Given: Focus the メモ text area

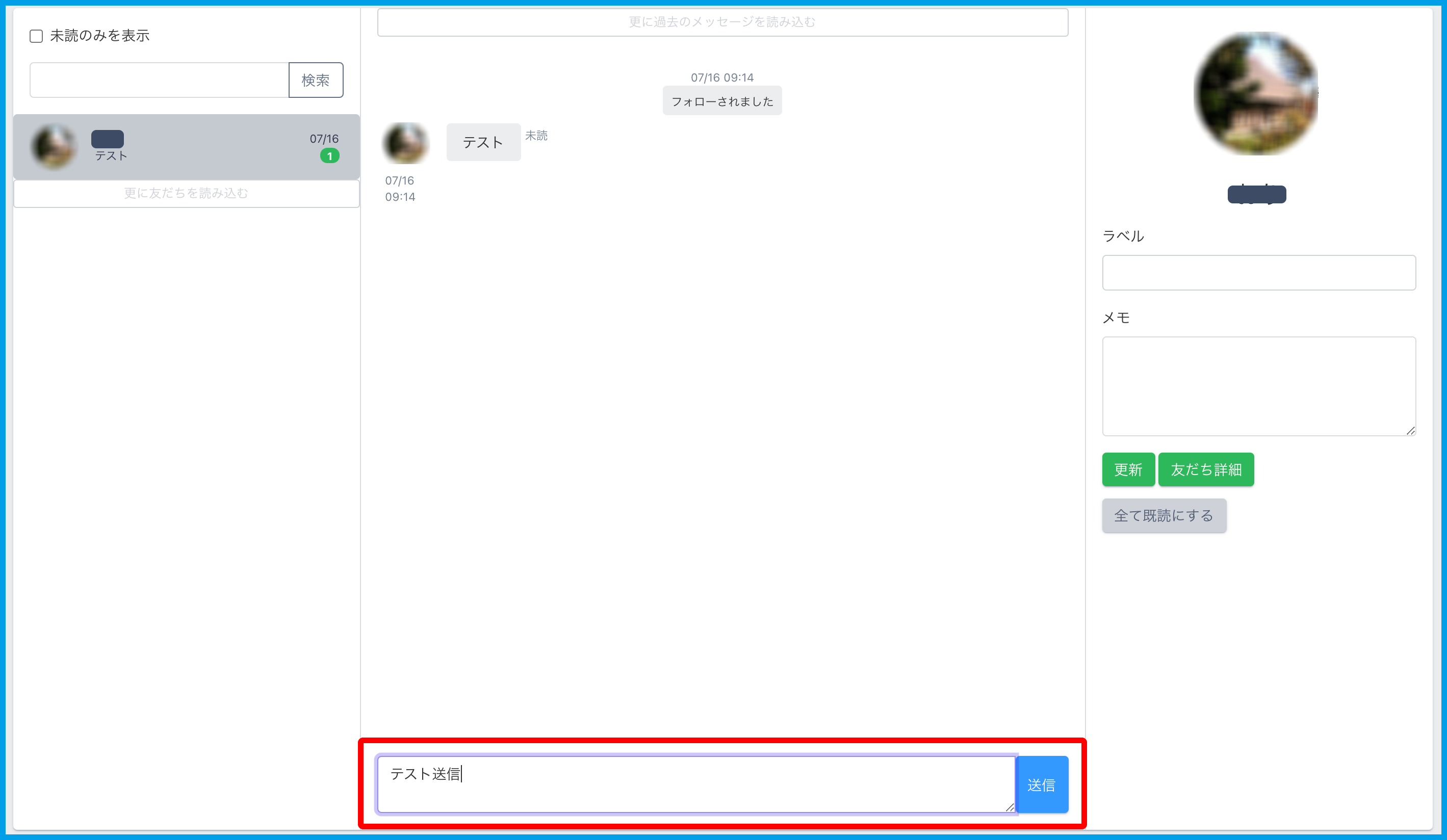Looking at the screenshot, I should pyautogui.click(x=1259, y=386).
